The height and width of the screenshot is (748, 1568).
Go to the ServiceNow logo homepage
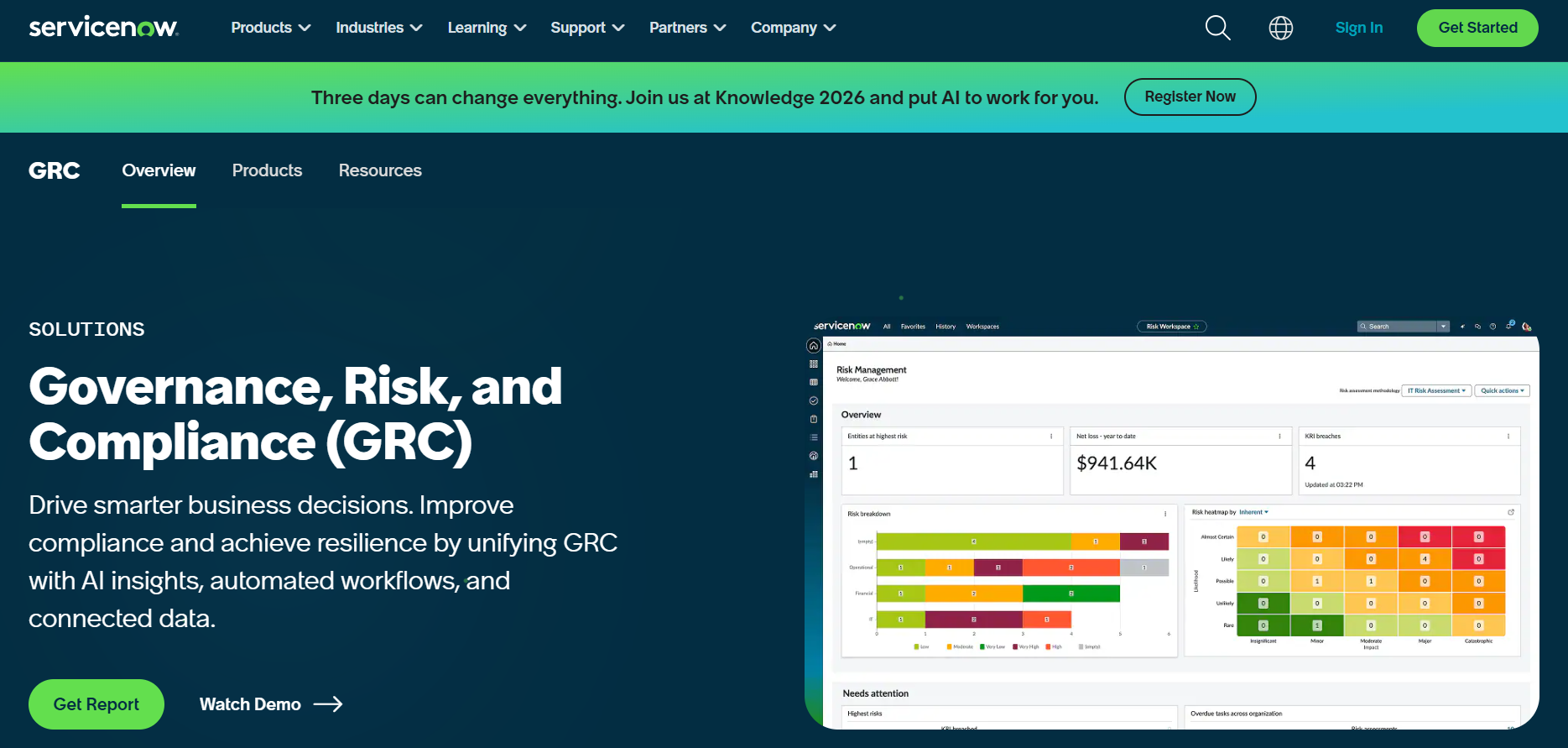(x=104, y=28)
